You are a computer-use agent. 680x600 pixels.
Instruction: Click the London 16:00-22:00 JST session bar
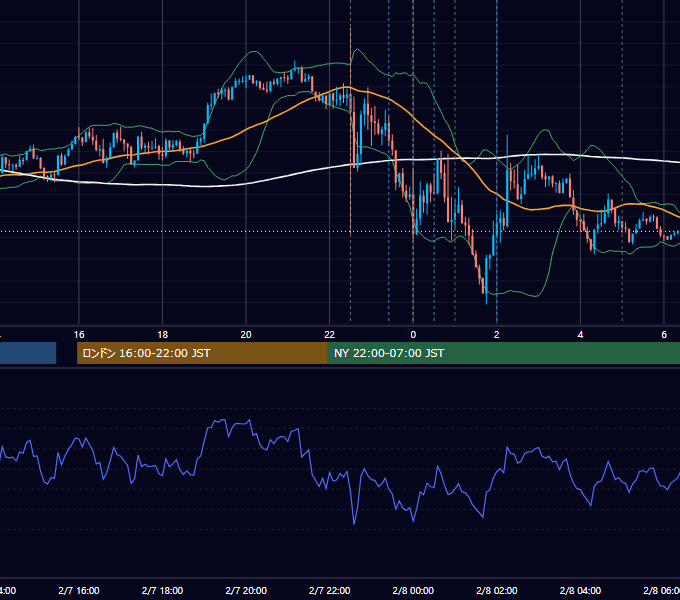202,353
